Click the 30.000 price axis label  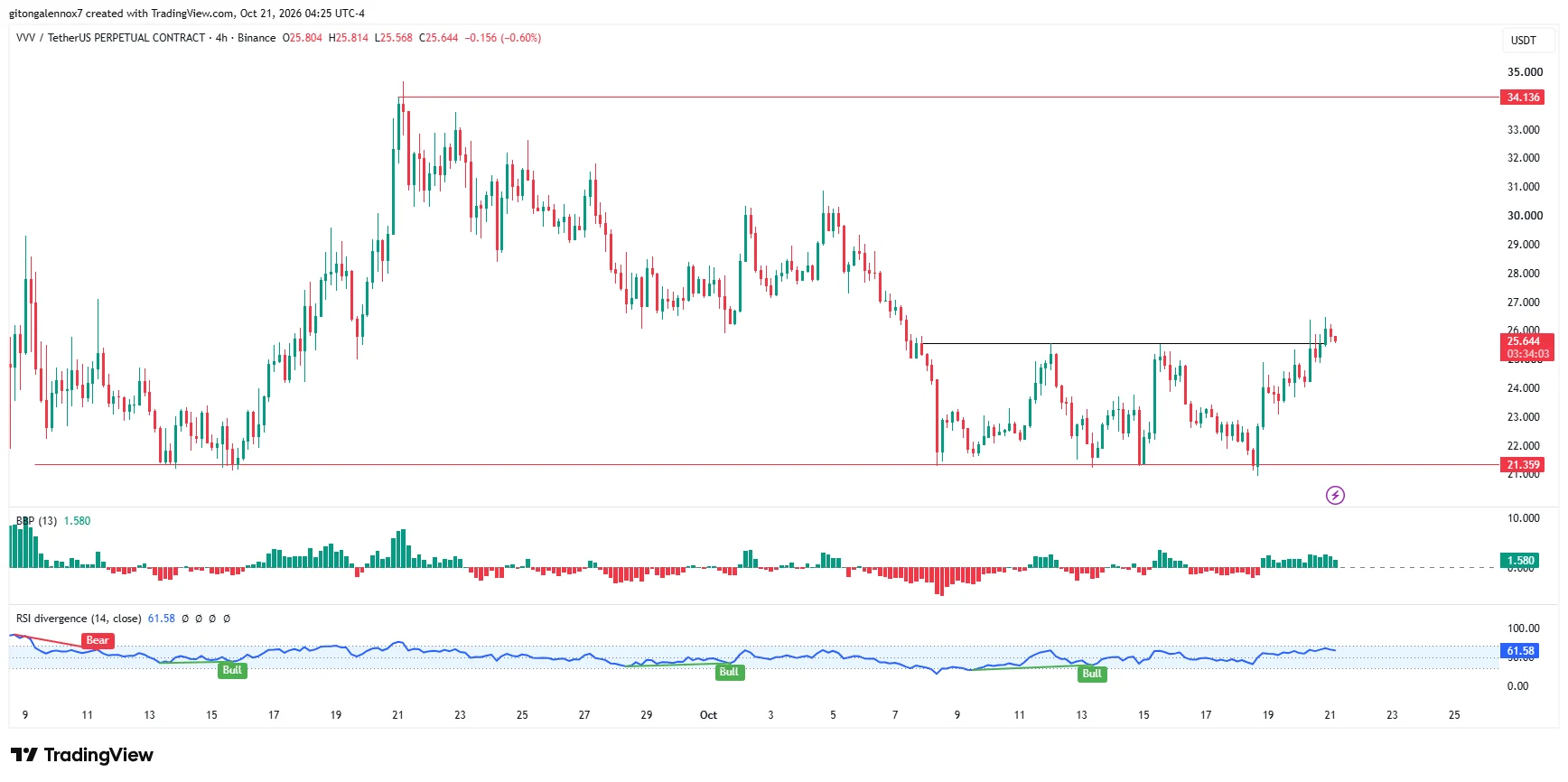click(x=1525, y=216)
